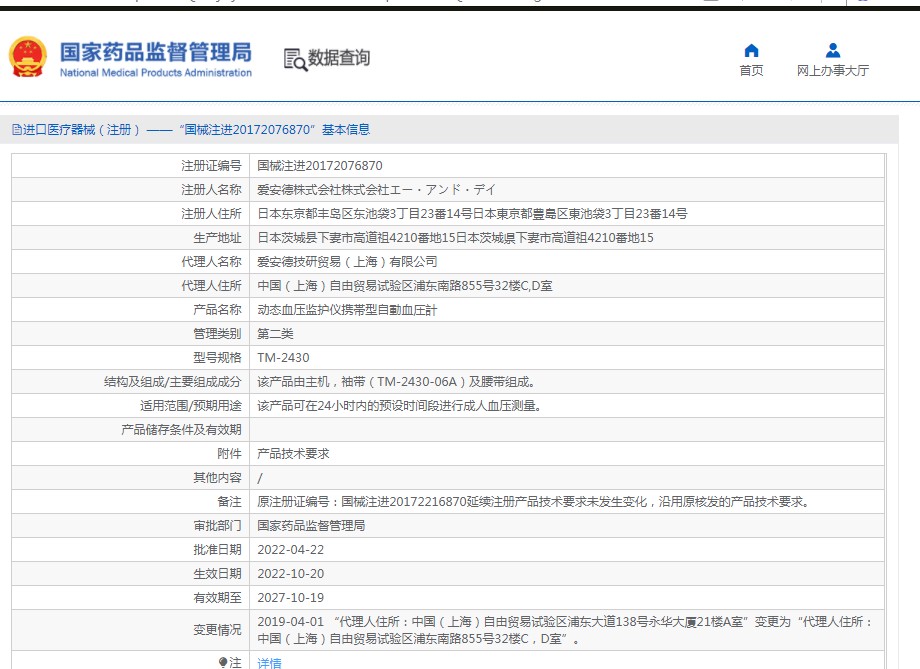Click the document icon before 进口医疗器械
The image size is (920, 669).
(16, 130)
